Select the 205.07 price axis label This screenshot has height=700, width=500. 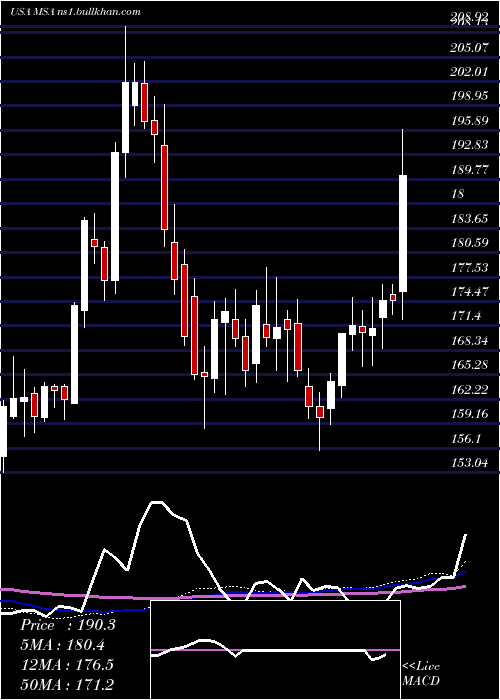(x=469, y=47)
